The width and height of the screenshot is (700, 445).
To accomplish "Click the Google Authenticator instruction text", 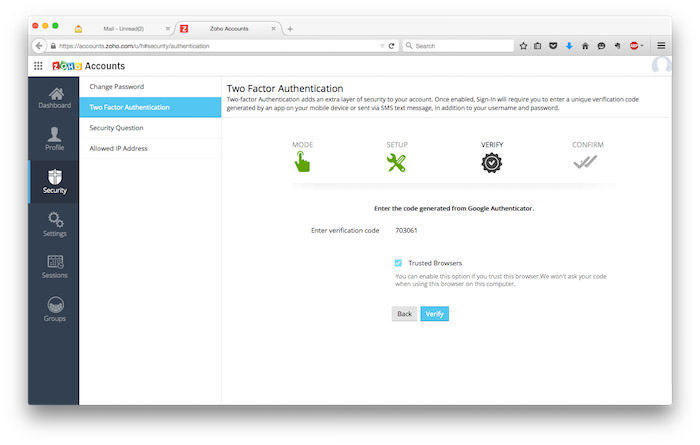I will coord(454,208).
